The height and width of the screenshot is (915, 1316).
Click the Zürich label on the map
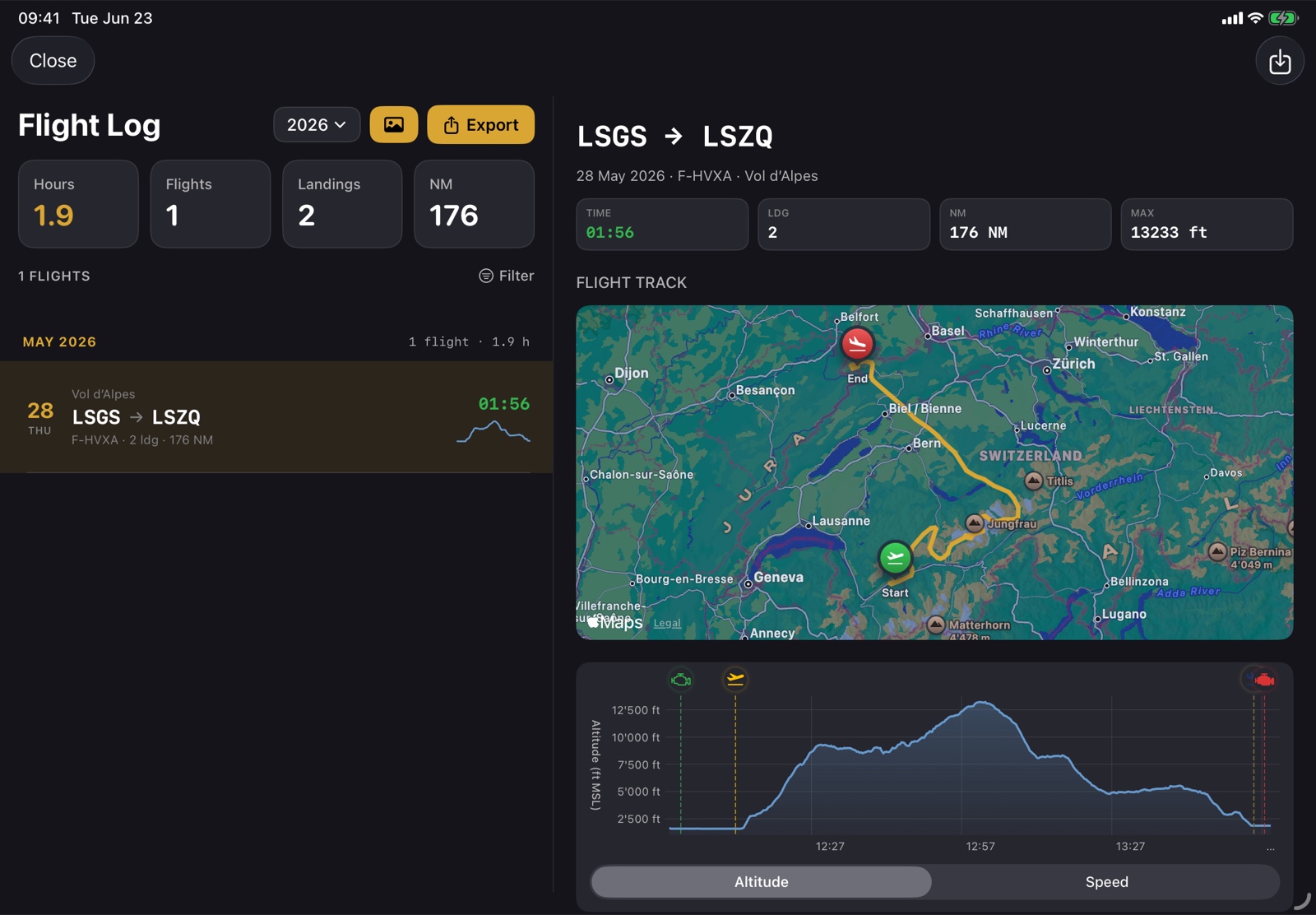[1073, 364]
